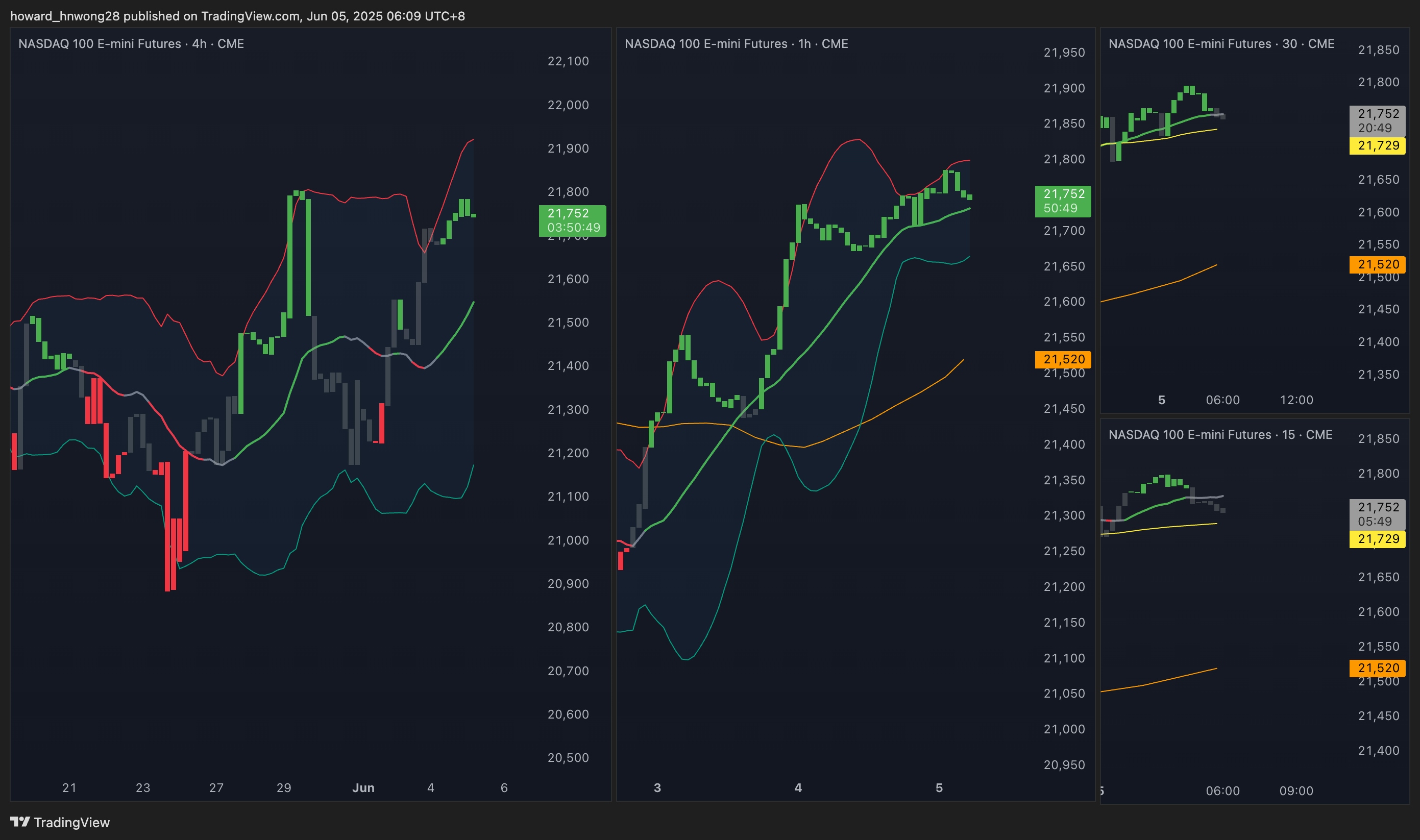Click gray 21,752 label on 15-minute chart

pos(1377,514)
